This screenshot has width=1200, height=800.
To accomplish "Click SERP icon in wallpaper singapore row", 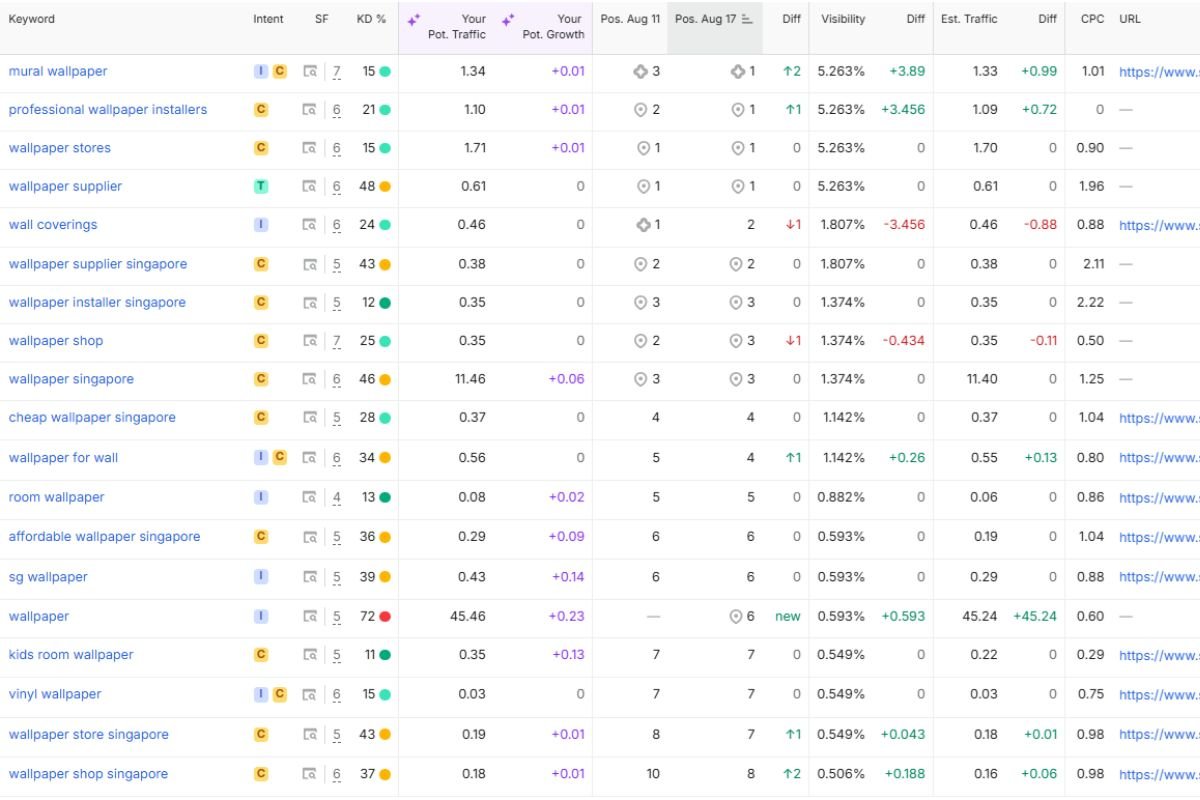I will [x=310, y=379].
